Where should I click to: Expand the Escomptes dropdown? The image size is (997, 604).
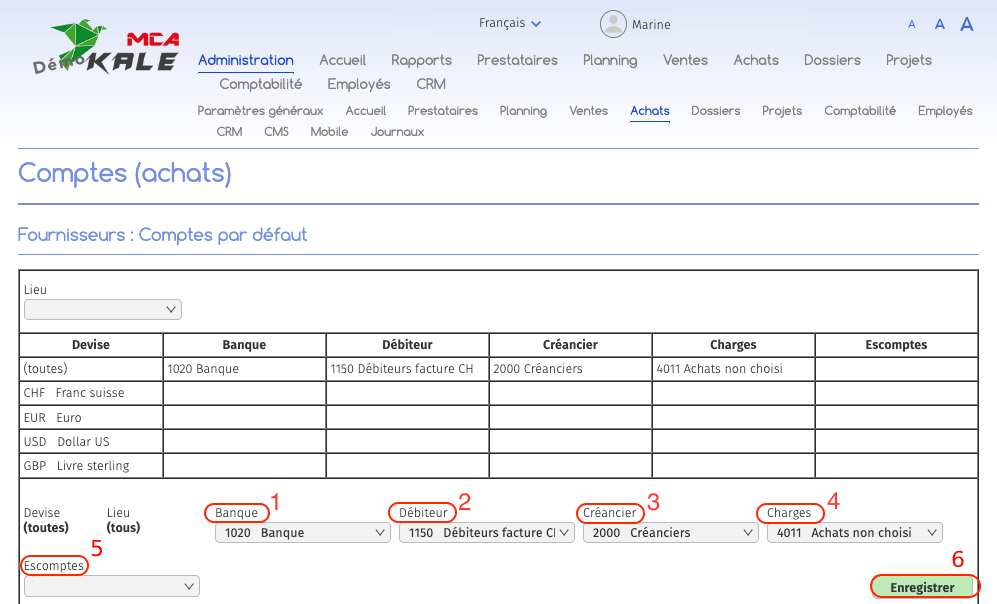[111, 586]
